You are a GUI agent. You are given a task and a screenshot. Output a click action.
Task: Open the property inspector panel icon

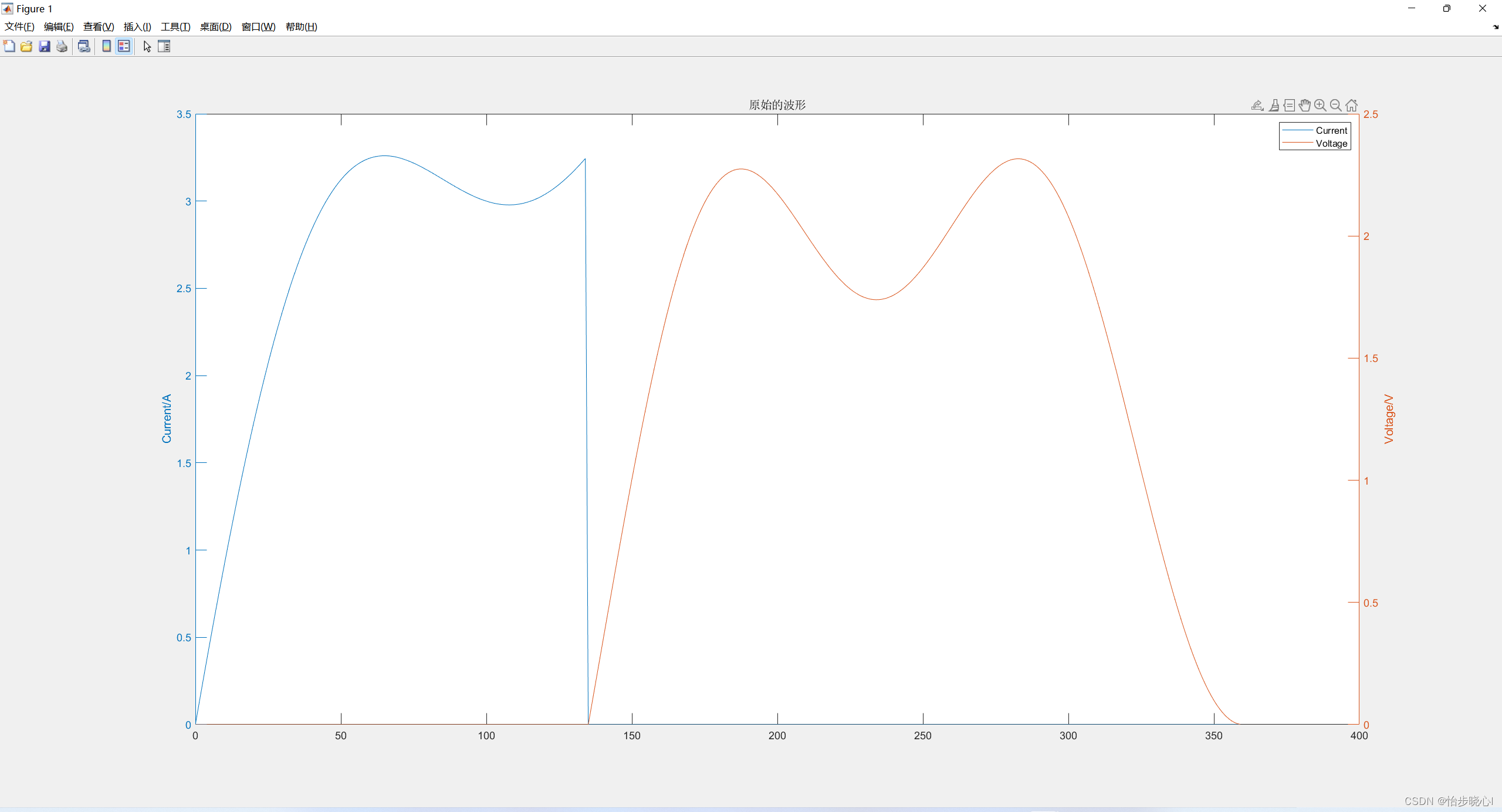[164, 46]
